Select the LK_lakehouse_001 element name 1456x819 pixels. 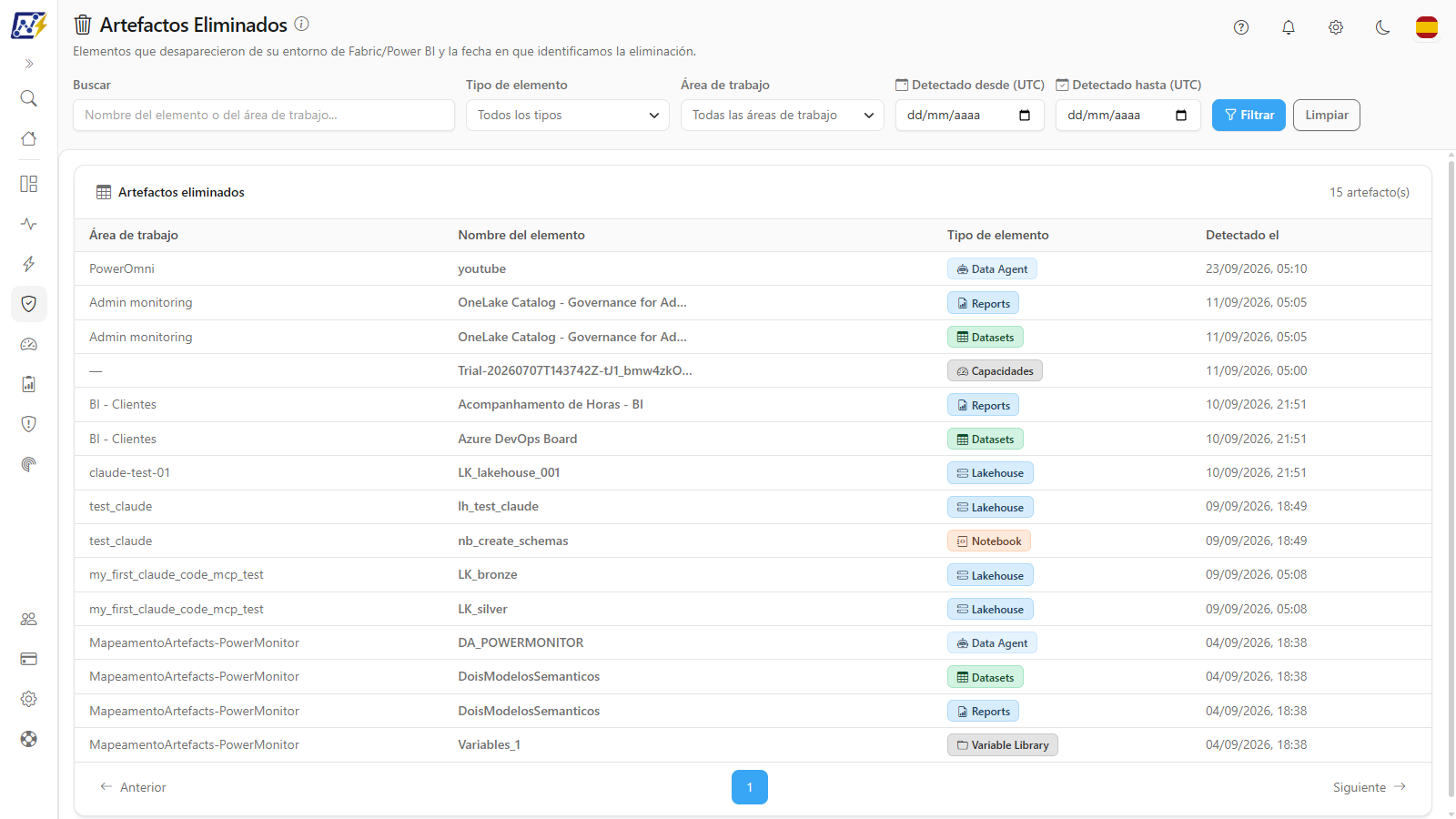pos(509,472)
